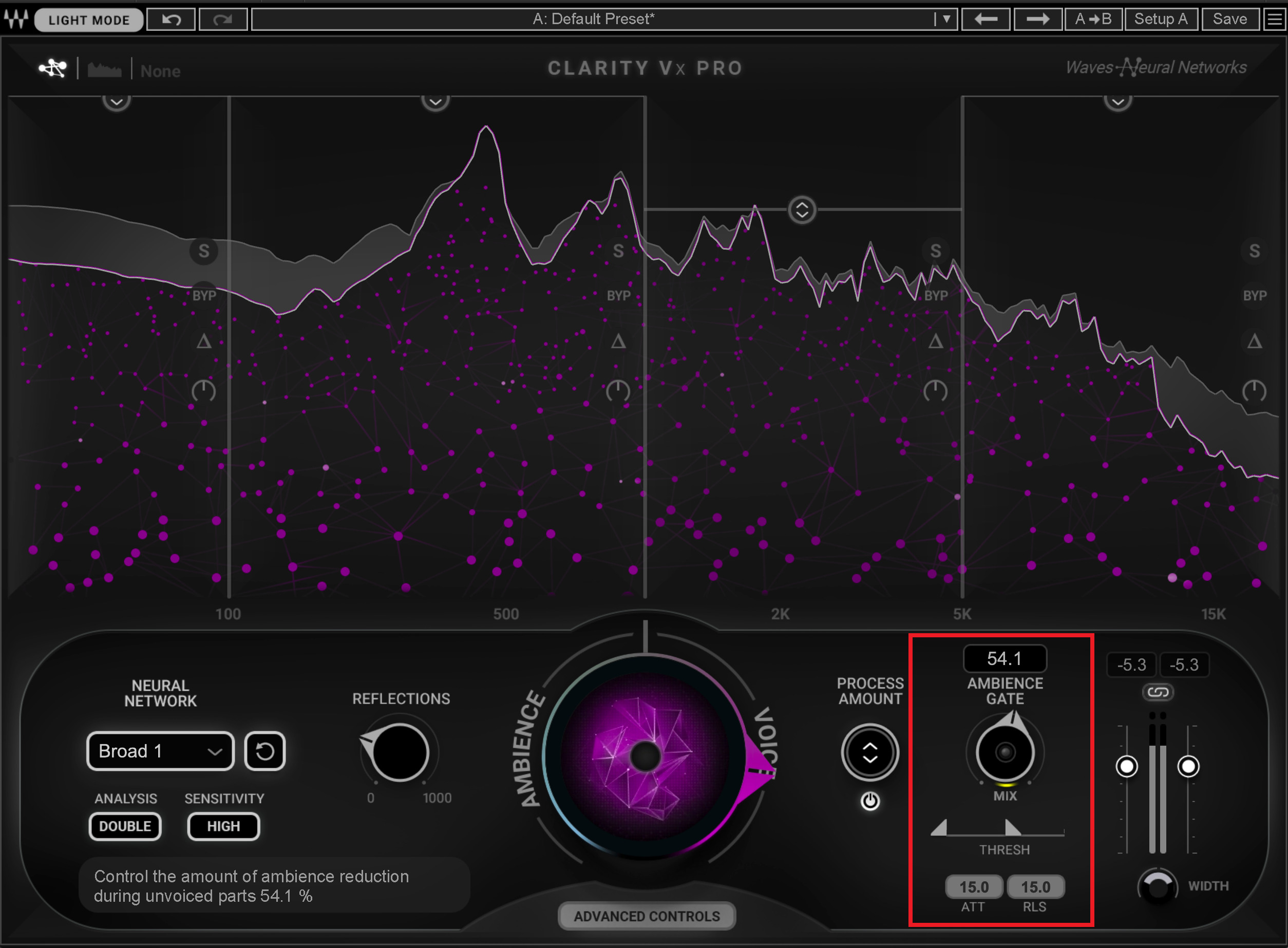The height and width of the screenshot is (948, 1288).
Task: Toggle delta listen on 100-1K band
Action: [x=618, y=342]
